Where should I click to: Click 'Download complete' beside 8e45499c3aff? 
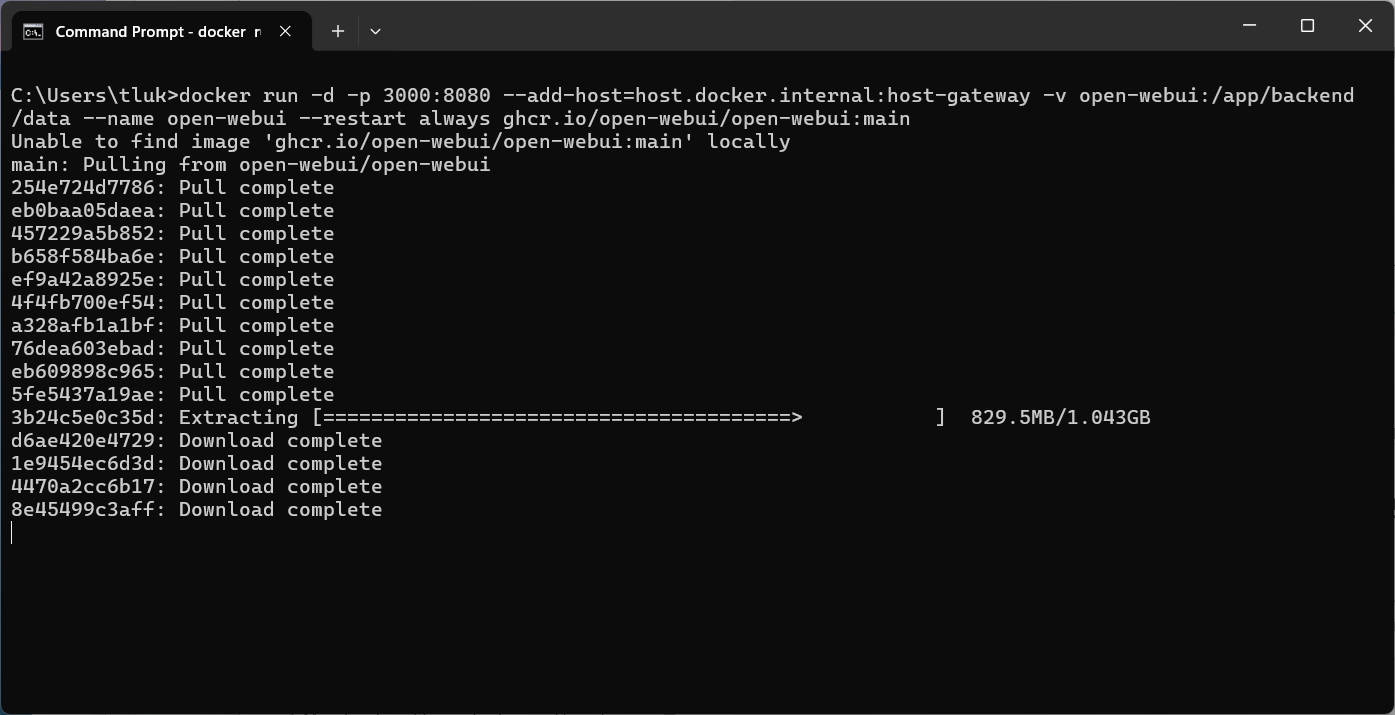[280, 509]
